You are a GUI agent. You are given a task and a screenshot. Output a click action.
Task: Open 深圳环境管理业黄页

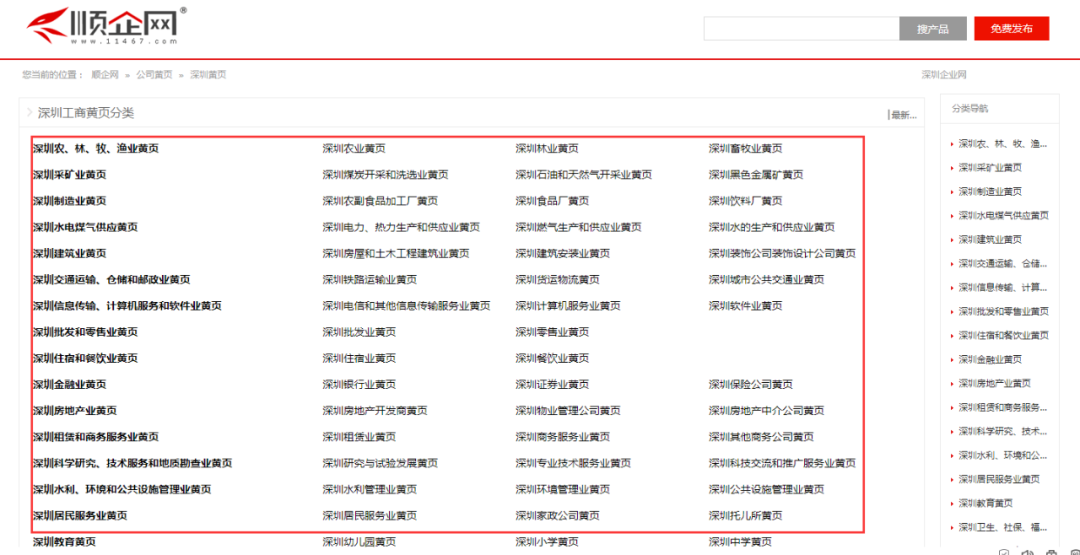[x=563, y=489]
